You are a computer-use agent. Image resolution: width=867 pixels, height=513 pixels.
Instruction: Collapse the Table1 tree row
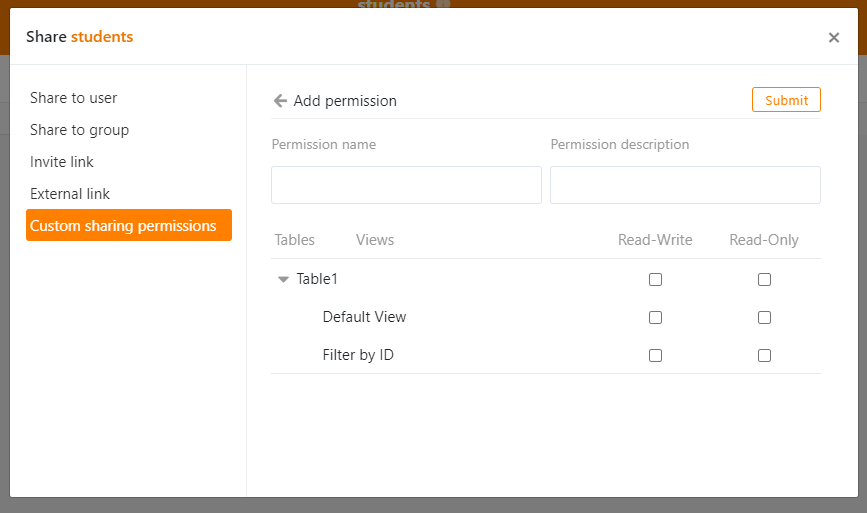coord(283,280)
